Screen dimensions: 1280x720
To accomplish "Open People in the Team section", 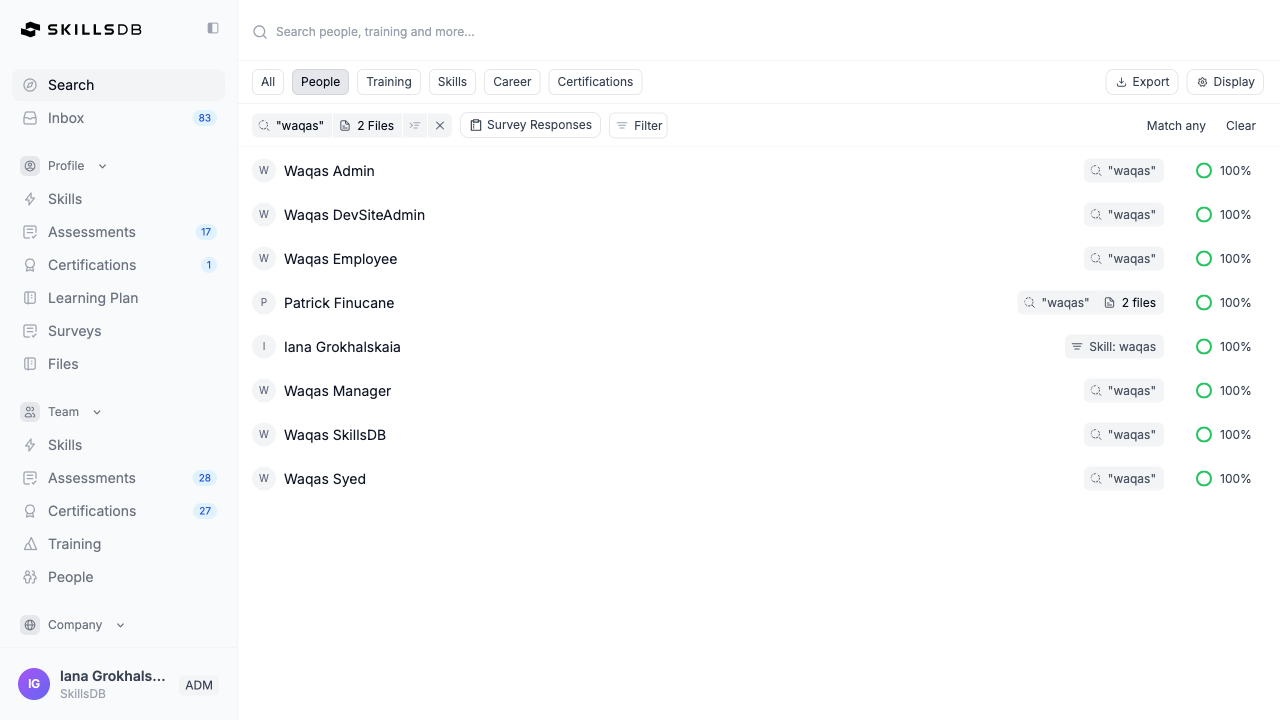I will 70,577.
